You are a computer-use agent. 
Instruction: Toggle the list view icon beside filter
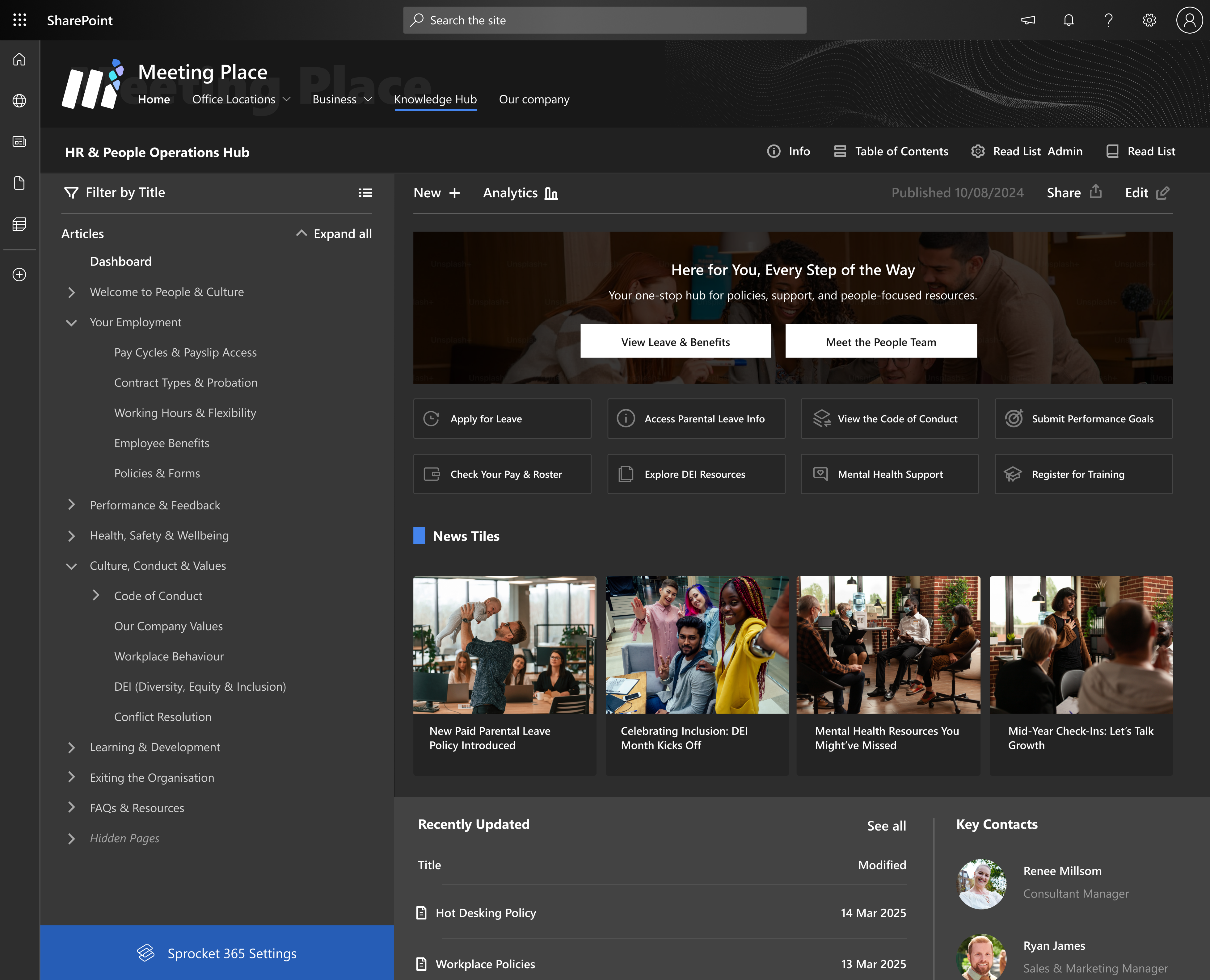click(x=365, y=192)
